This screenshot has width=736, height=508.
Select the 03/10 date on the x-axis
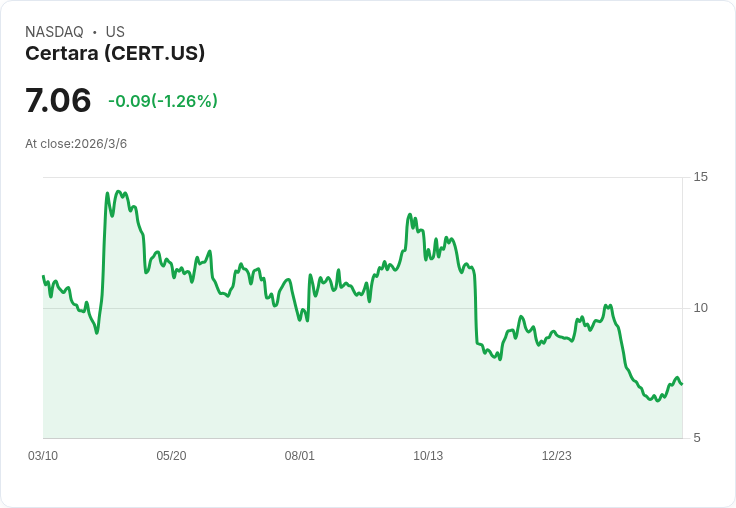point(43,456)
